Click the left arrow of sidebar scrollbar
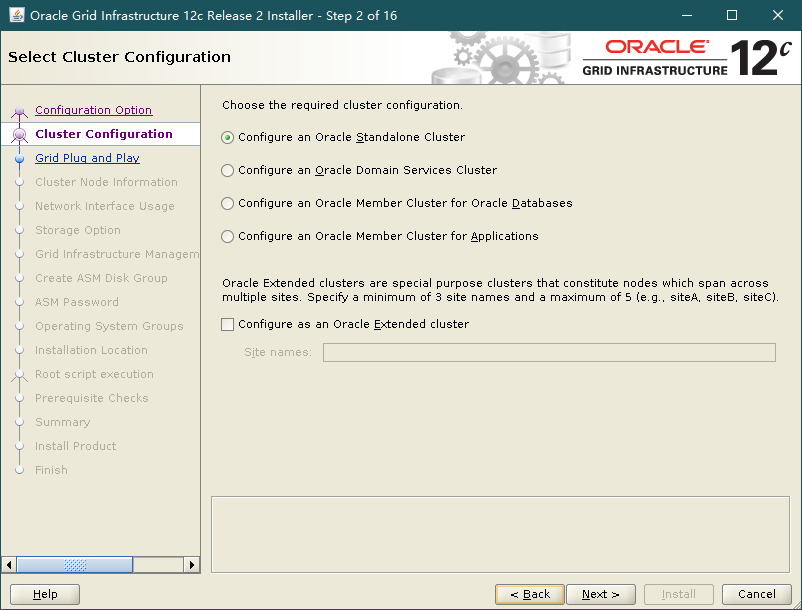Image resolution: width=802 pixels, height=610 pixels. pos(9,565)
